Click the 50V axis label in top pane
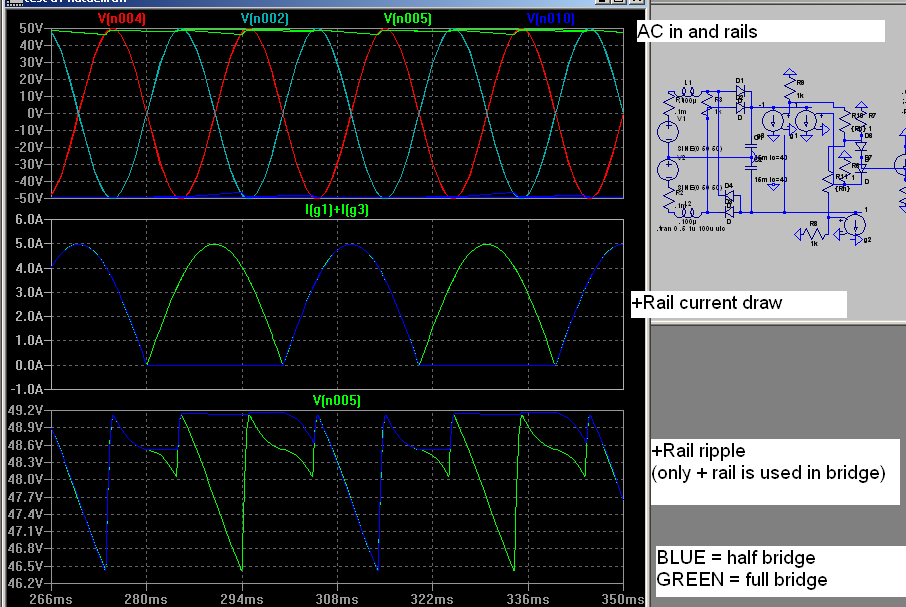The image size is (906, 607). [31, 28]
